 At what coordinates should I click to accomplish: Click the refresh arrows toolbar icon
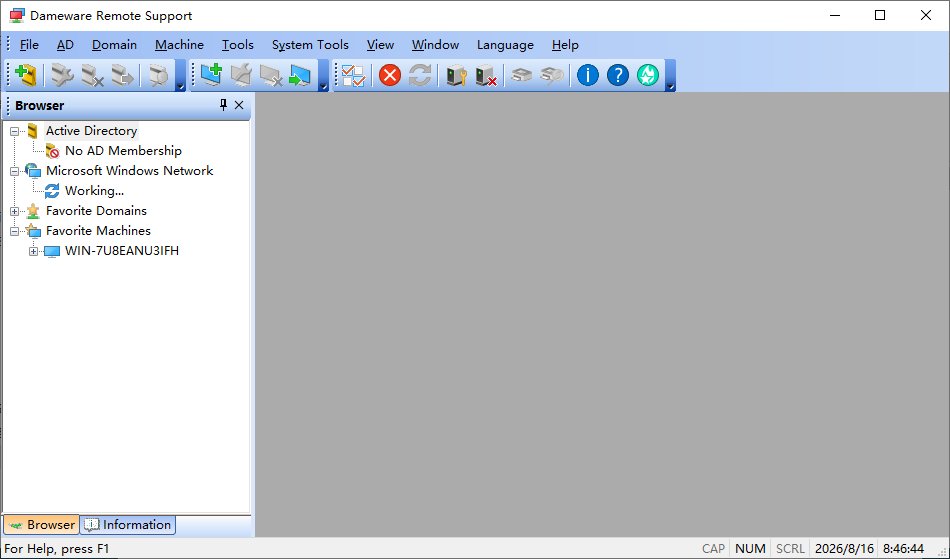(420, 76)
